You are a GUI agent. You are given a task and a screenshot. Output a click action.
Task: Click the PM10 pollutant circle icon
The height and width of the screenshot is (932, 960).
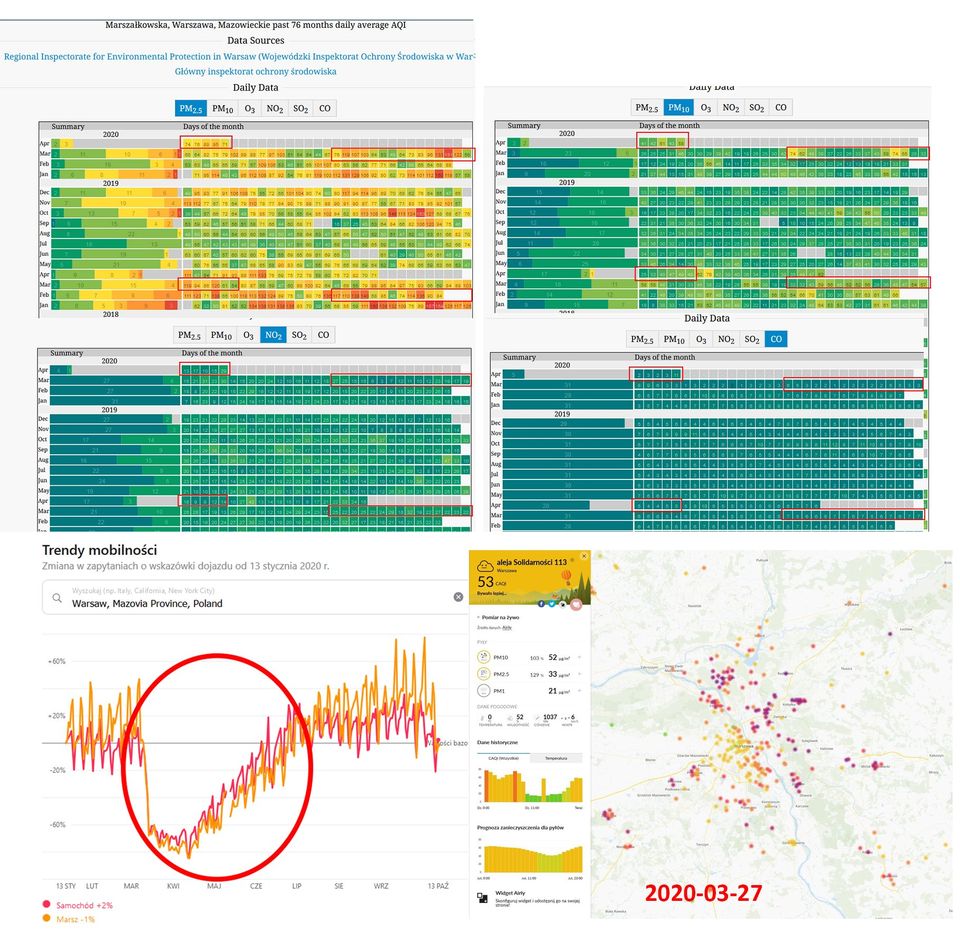pyautogui.click(x=485, y=657)
